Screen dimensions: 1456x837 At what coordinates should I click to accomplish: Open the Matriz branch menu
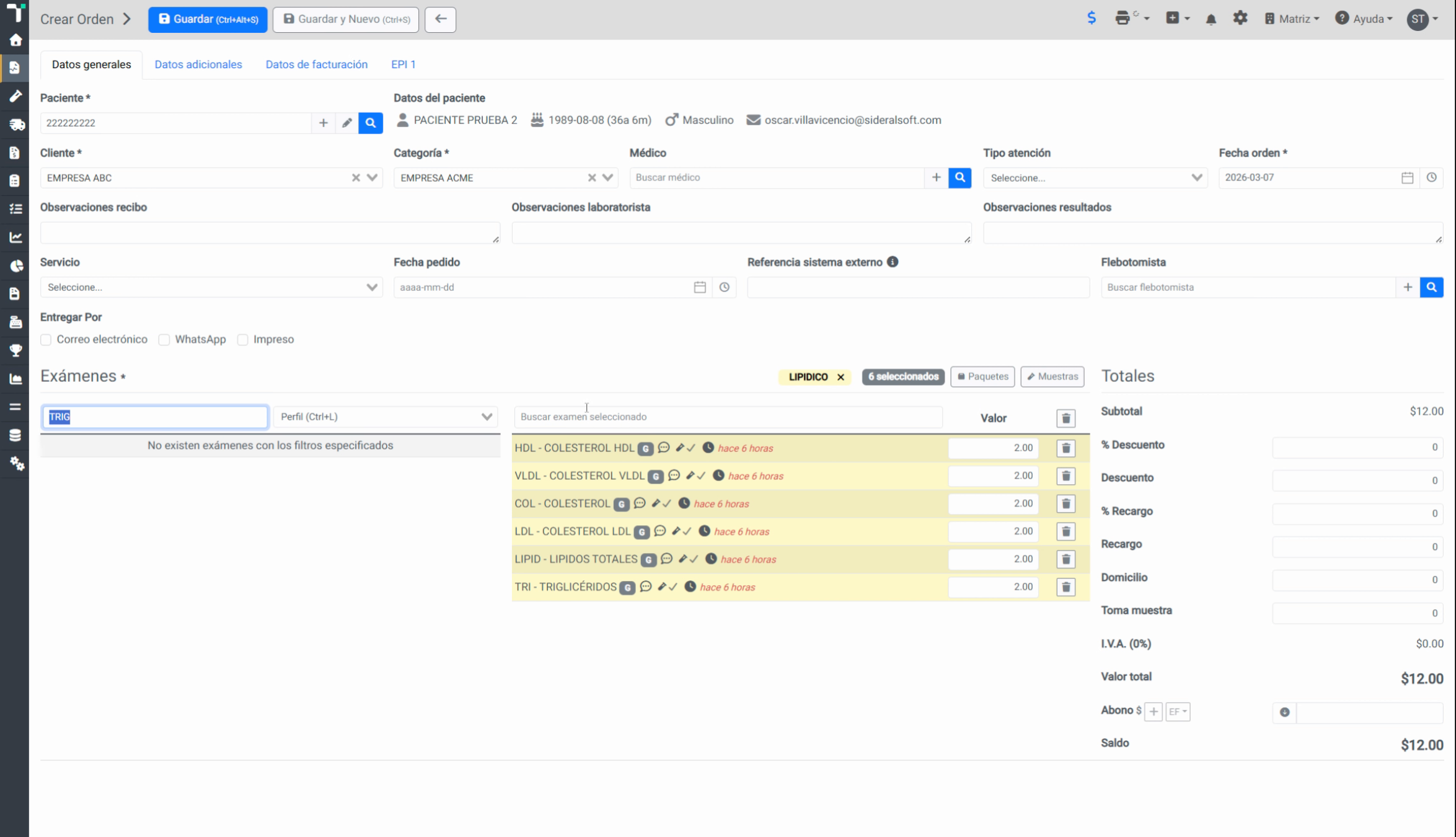1291,19
